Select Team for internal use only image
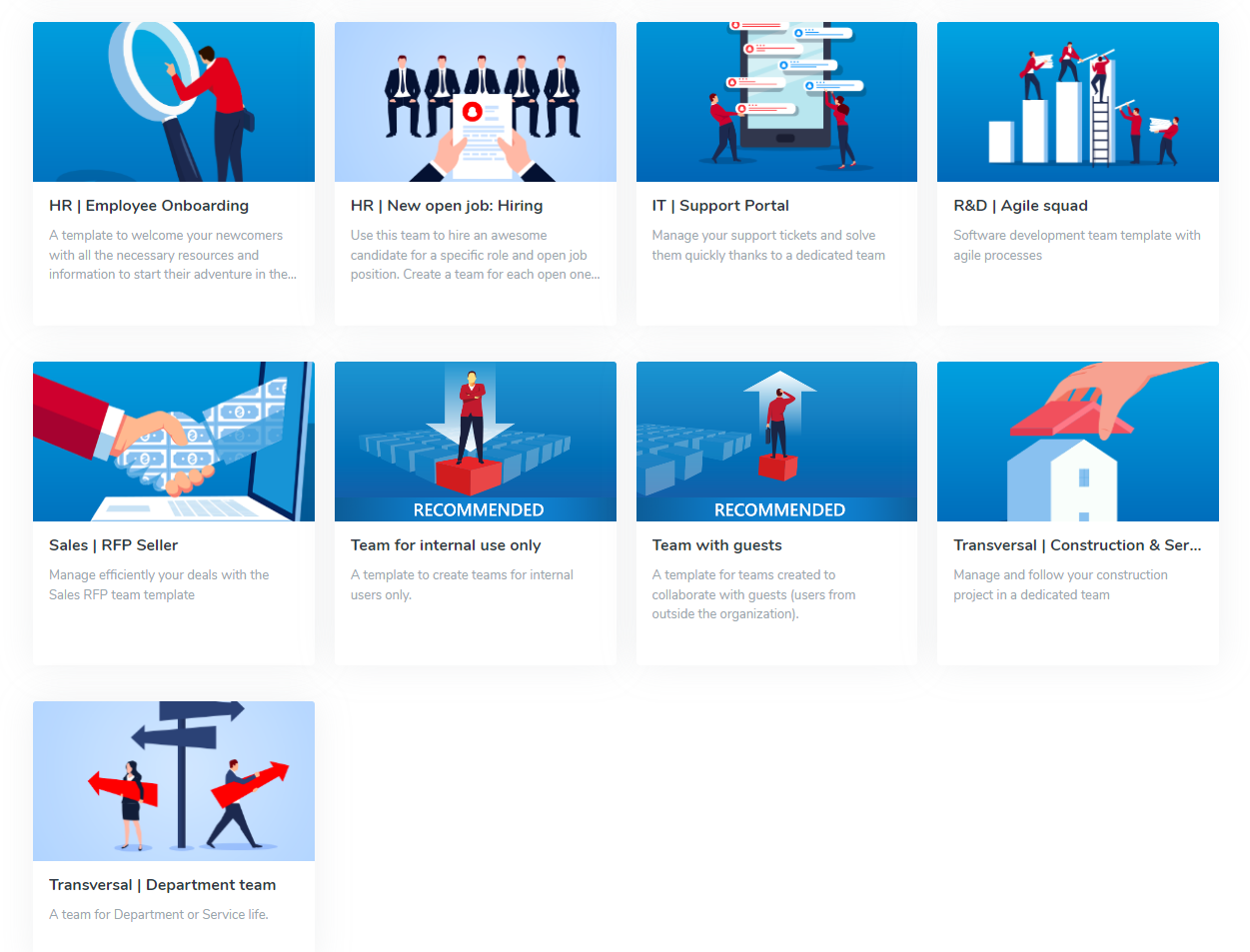Viewport: 1250px width, 952px height. pyautogui.click(x=476, y=442)
